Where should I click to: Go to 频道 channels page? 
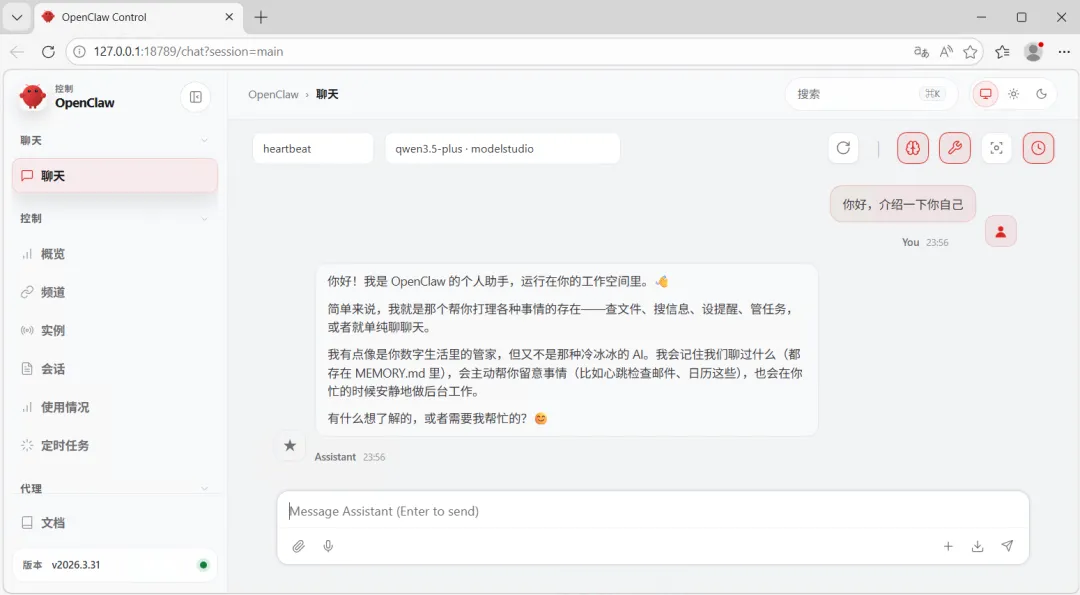pos(115,292)
